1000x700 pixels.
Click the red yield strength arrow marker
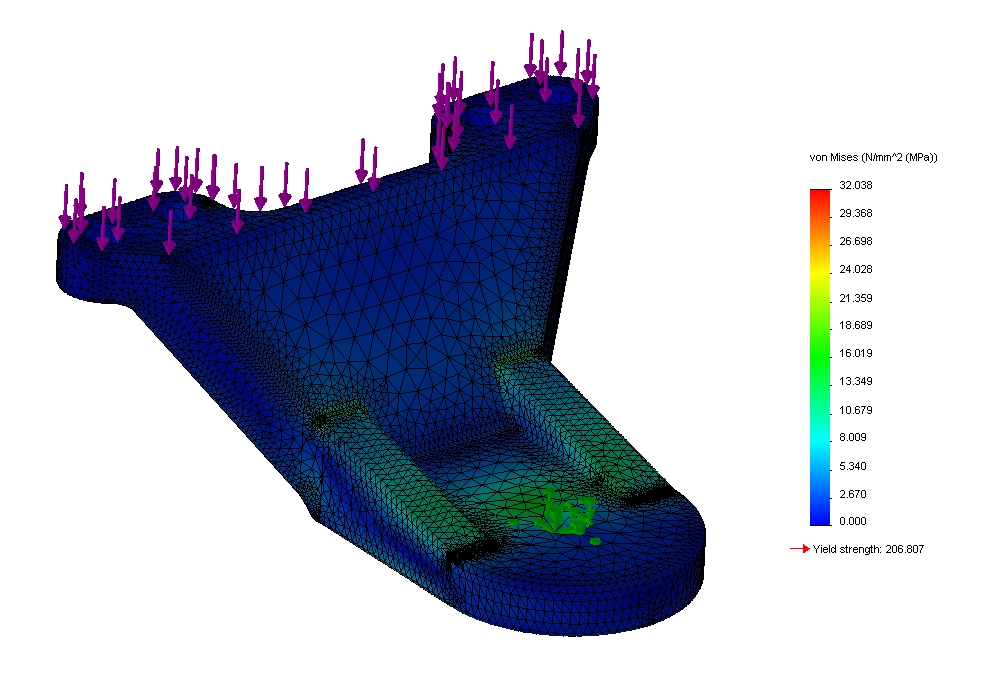pyautogui.click(x=800, y=549)
